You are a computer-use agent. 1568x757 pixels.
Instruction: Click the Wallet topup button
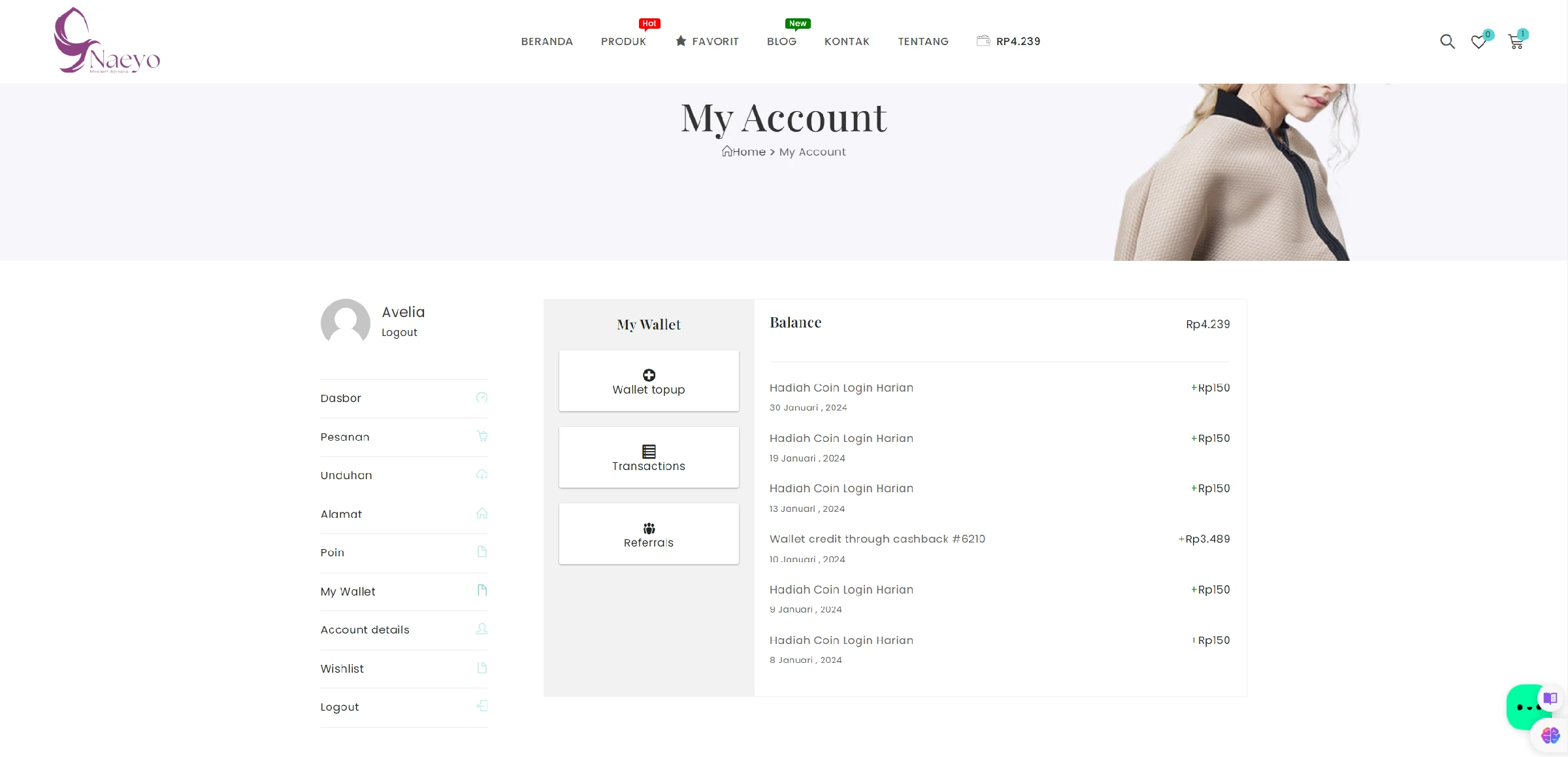click(x=649, y=380)
